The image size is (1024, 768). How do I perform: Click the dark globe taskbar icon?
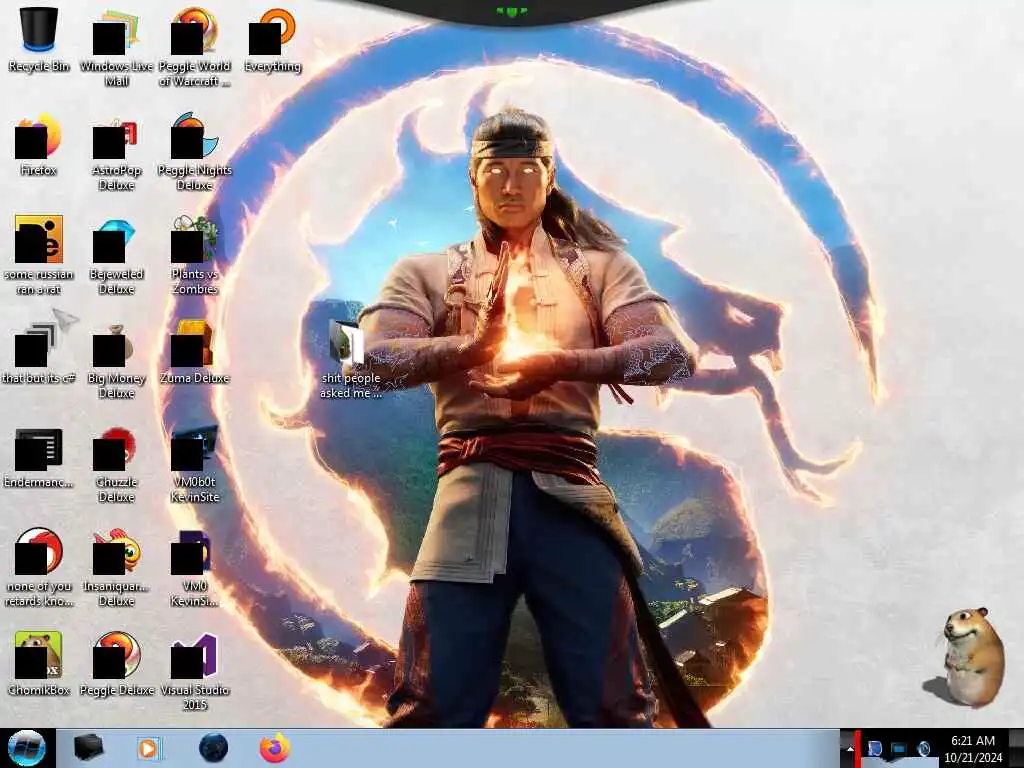coord(213,748)
